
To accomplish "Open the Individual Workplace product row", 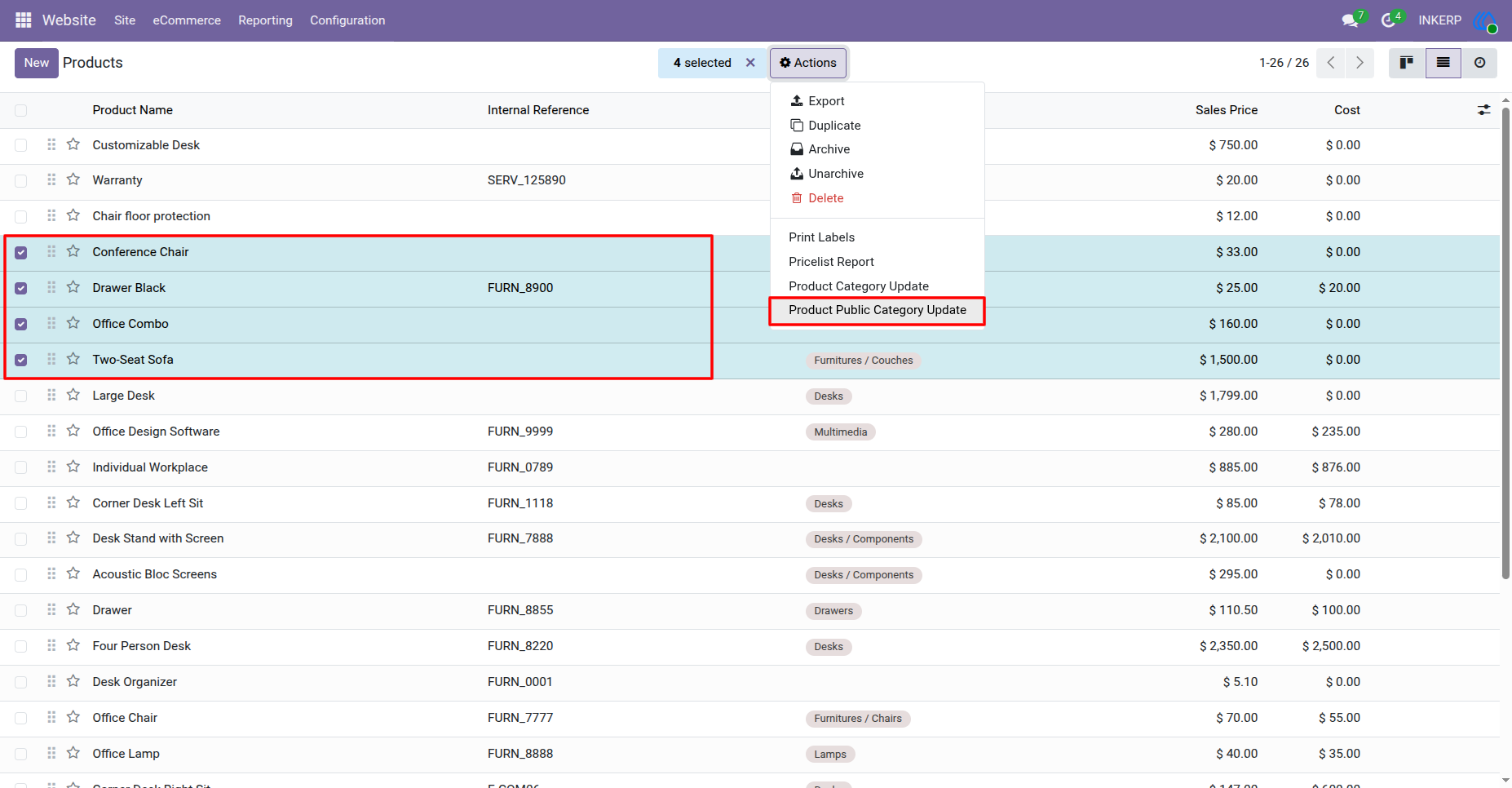I will (749, 467).
